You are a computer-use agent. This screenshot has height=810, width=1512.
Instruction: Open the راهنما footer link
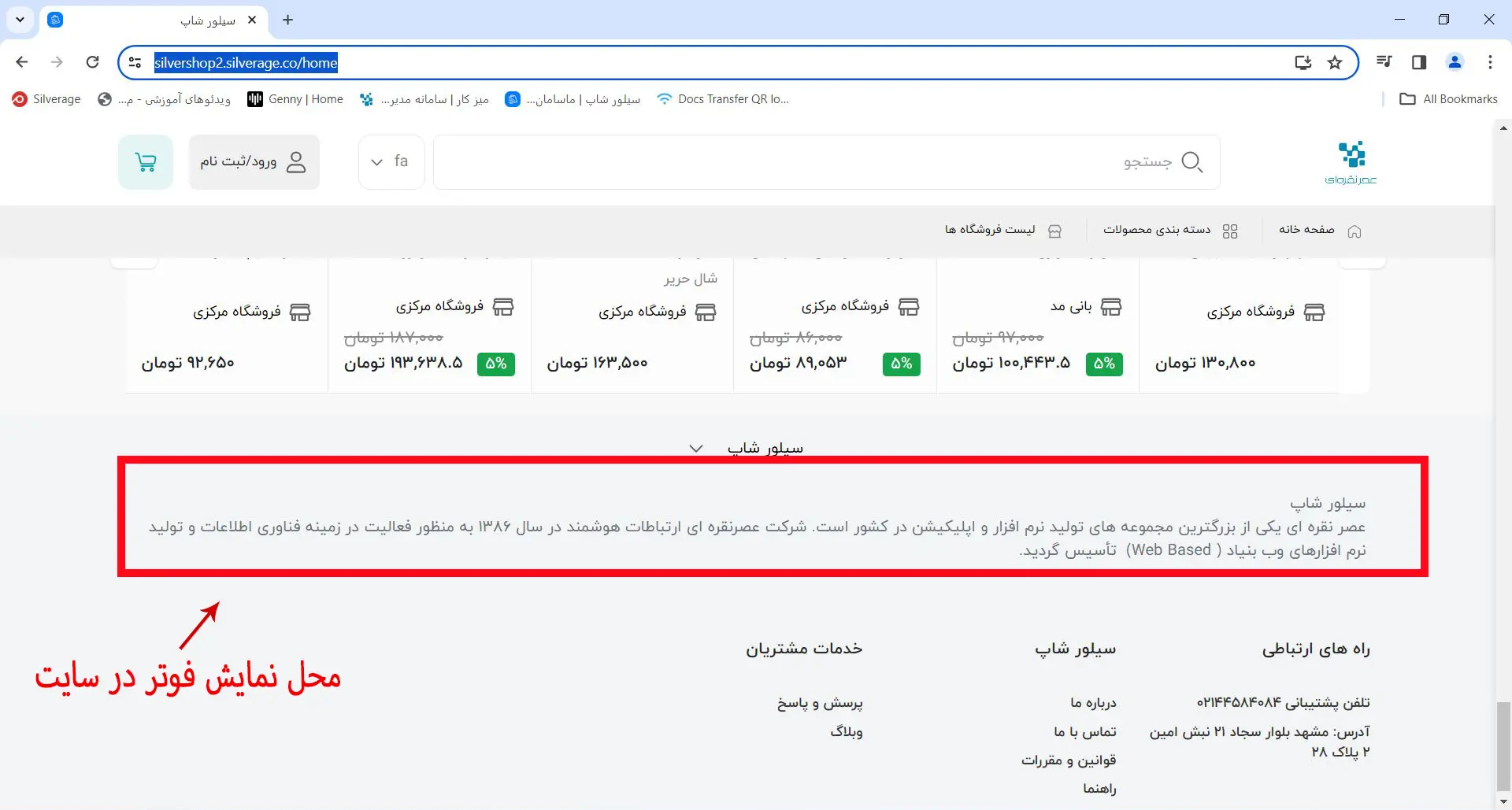(1099, 789)
